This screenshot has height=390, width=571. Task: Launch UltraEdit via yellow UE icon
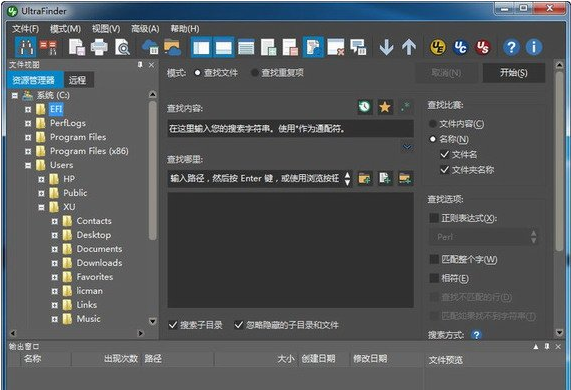(x=438, y=47)
